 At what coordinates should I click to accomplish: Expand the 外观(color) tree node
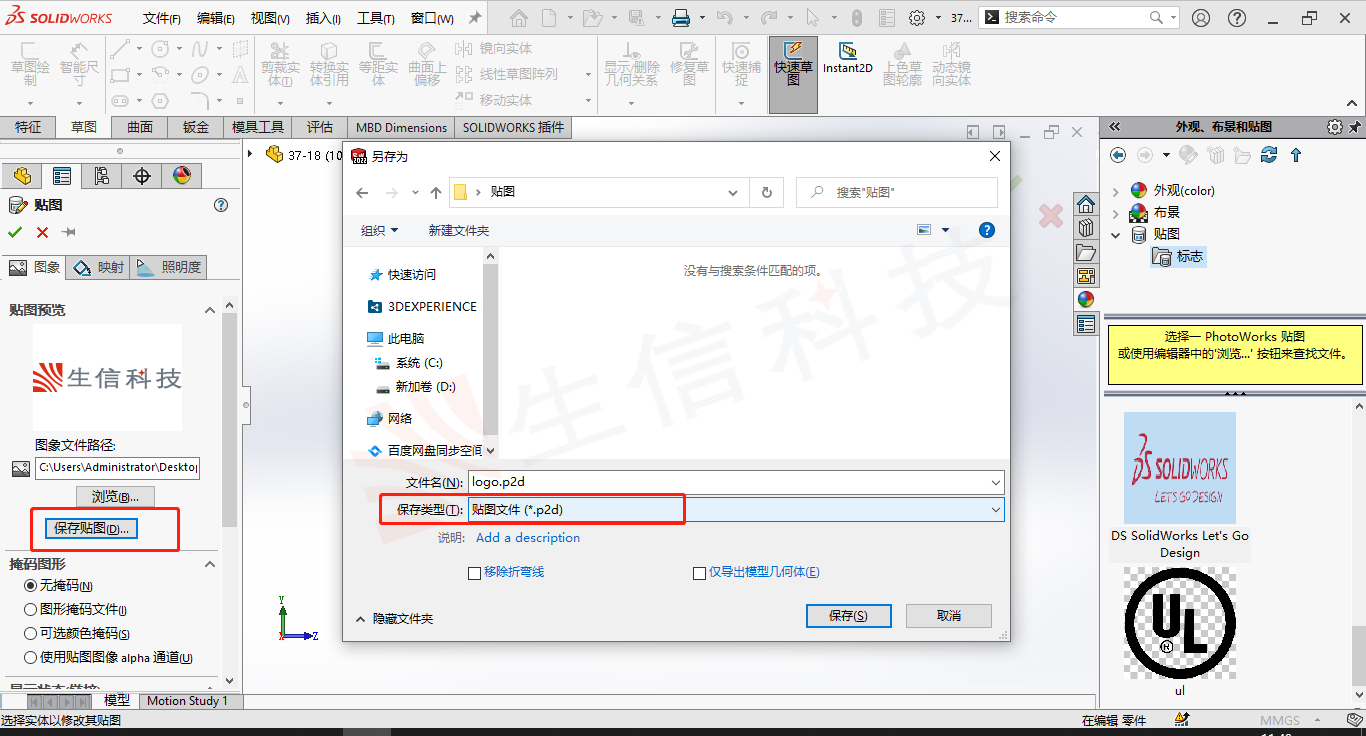[x=1116, y=190]
